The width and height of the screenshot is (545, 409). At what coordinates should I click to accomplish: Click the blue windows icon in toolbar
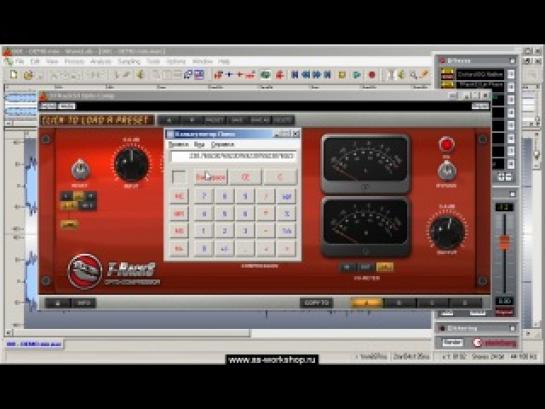188,74
